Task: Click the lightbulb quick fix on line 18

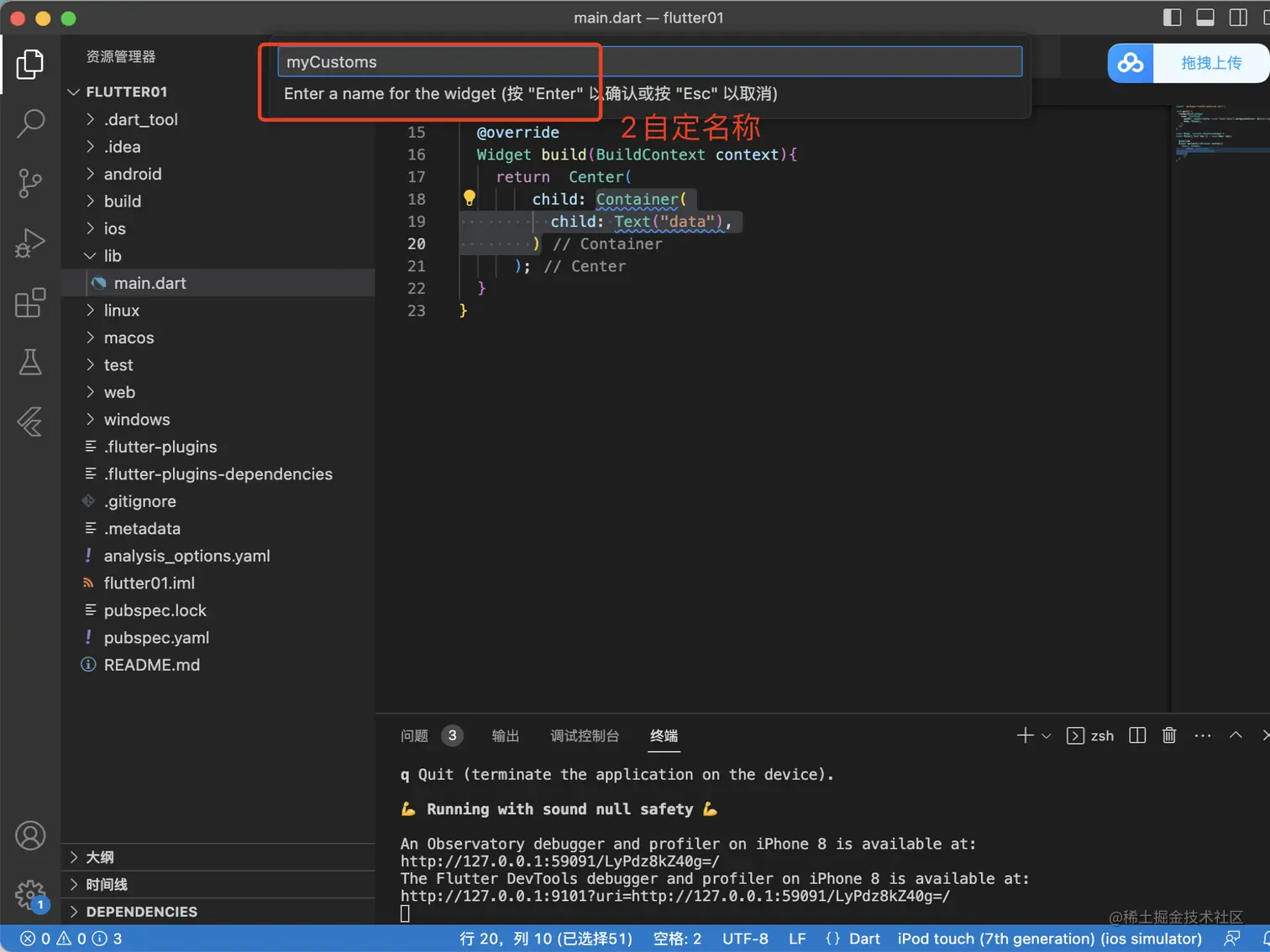Action: click(469, 198)
